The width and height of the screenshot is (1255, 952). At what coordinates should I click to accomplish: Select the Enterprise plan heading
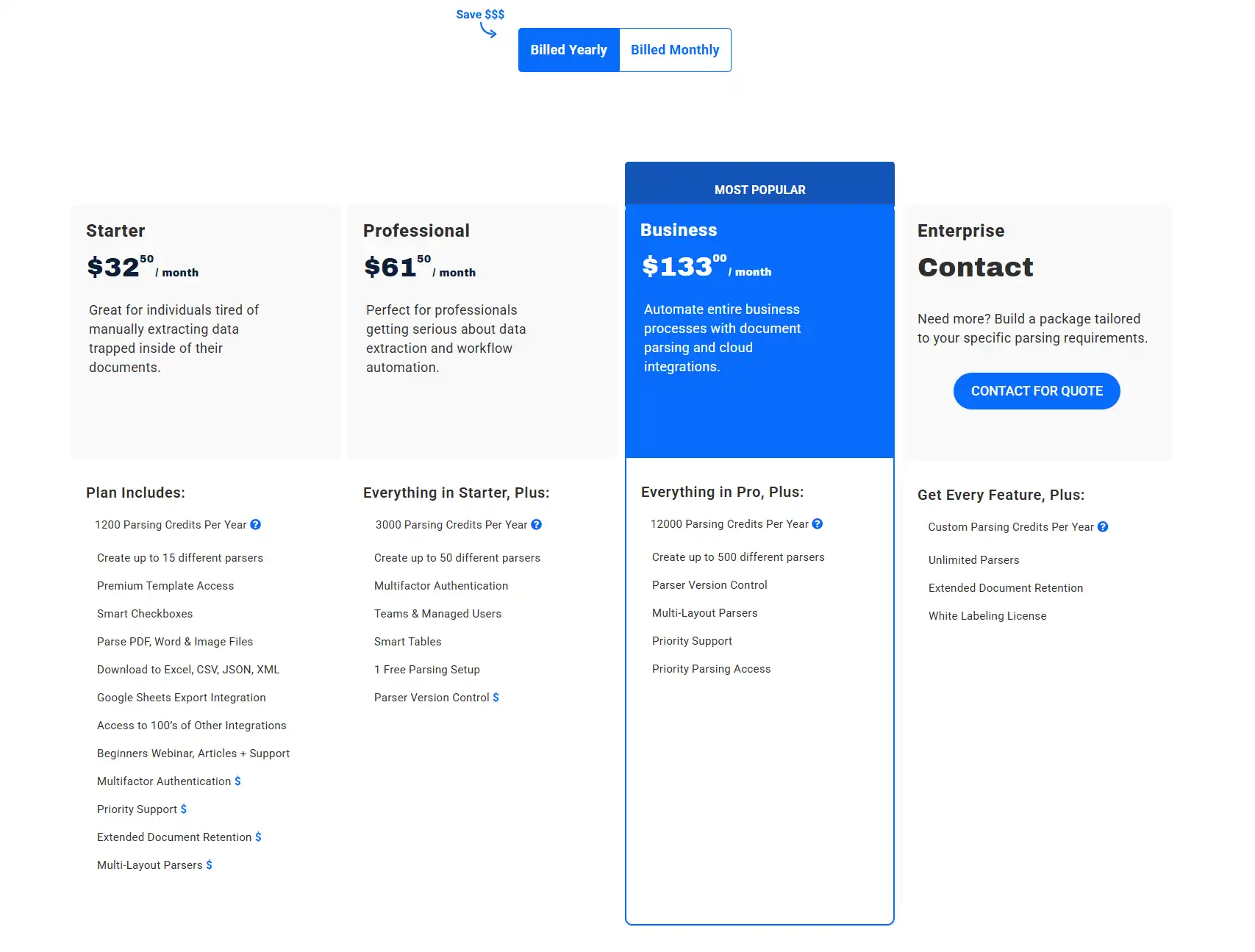click(x=961, y=231)
